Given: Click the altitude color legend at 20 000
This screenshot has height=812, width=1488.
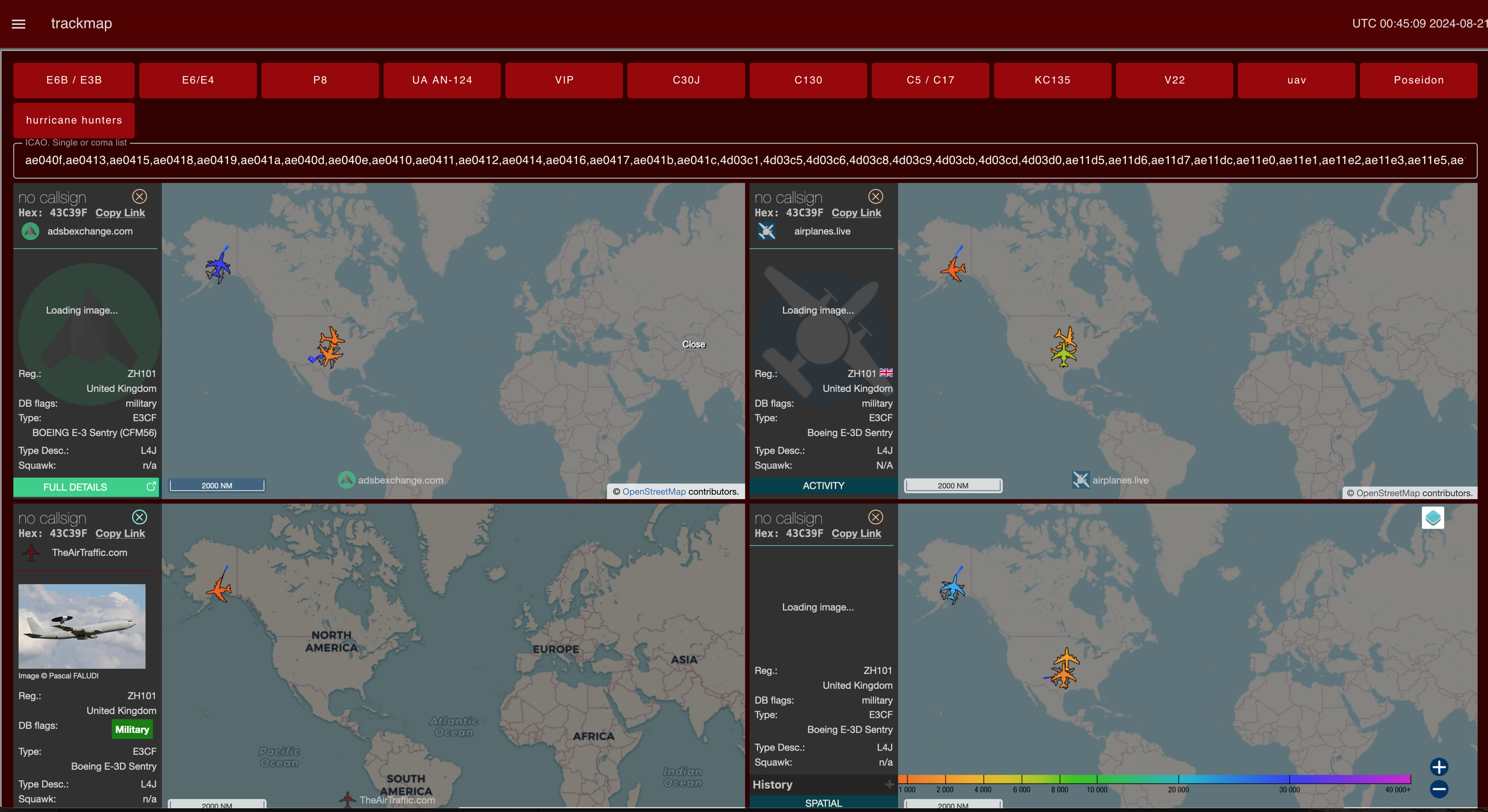Looking at the screenshot, I should pyautogui.click(x=1178, y=789).
